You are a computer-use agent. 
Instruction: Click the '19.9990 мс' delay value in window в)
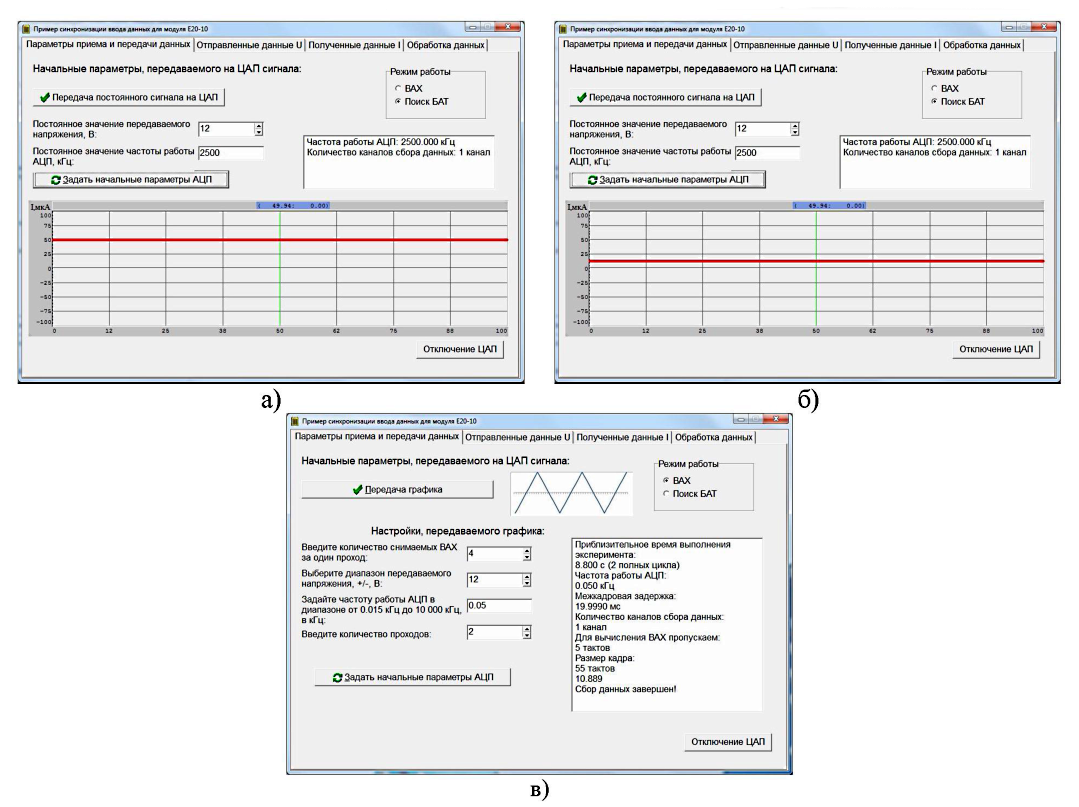point(597,606)
